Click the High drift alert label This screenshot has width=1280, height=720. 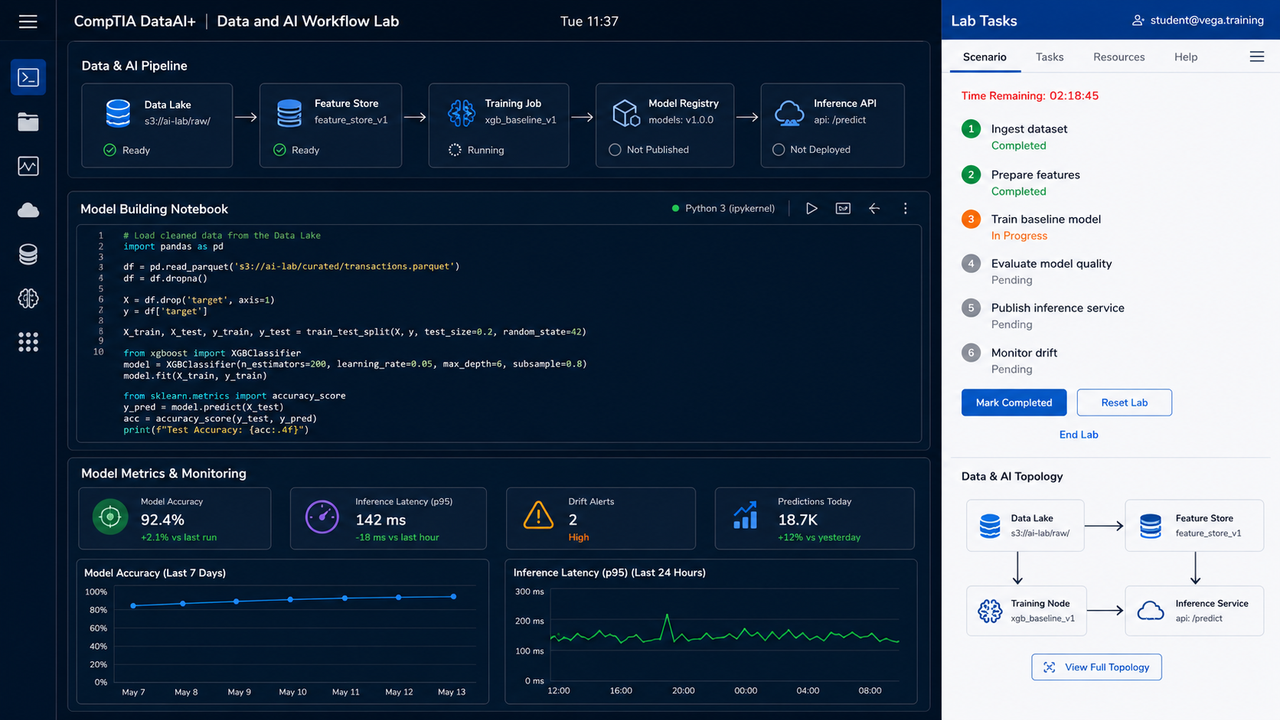point(579,538)
